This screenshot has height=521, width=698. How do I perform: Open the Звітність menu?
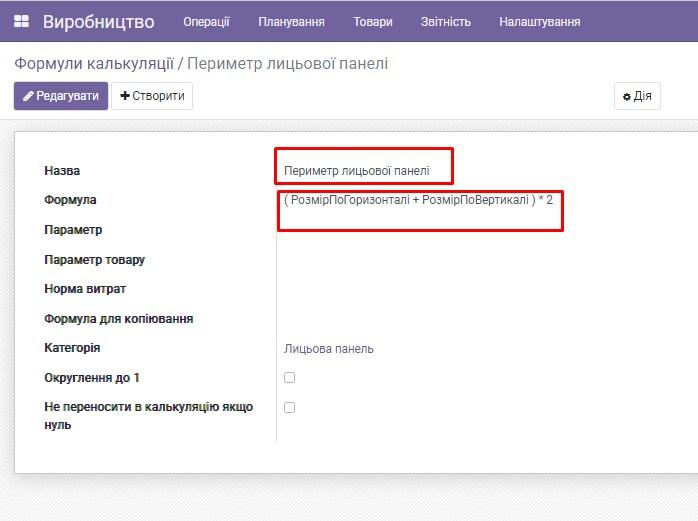[x=446, y=22]
